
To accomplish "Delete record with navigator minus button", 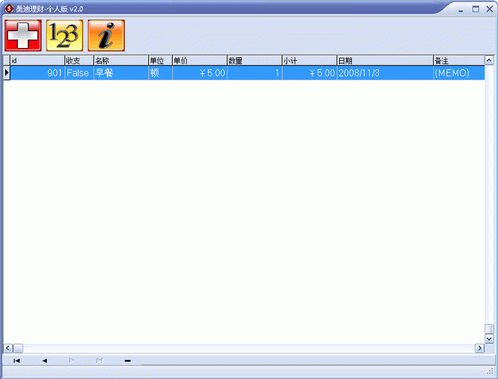I will 127,361.
